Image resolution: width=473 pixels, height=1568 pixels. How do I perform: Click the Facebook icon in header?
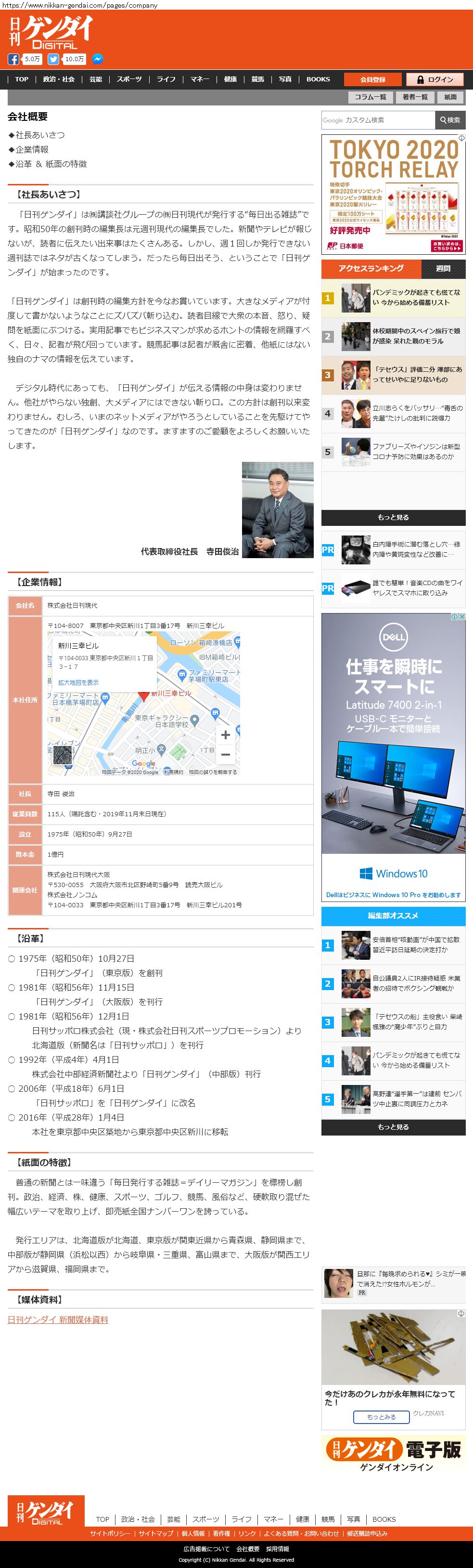click(x=13, y=59)
